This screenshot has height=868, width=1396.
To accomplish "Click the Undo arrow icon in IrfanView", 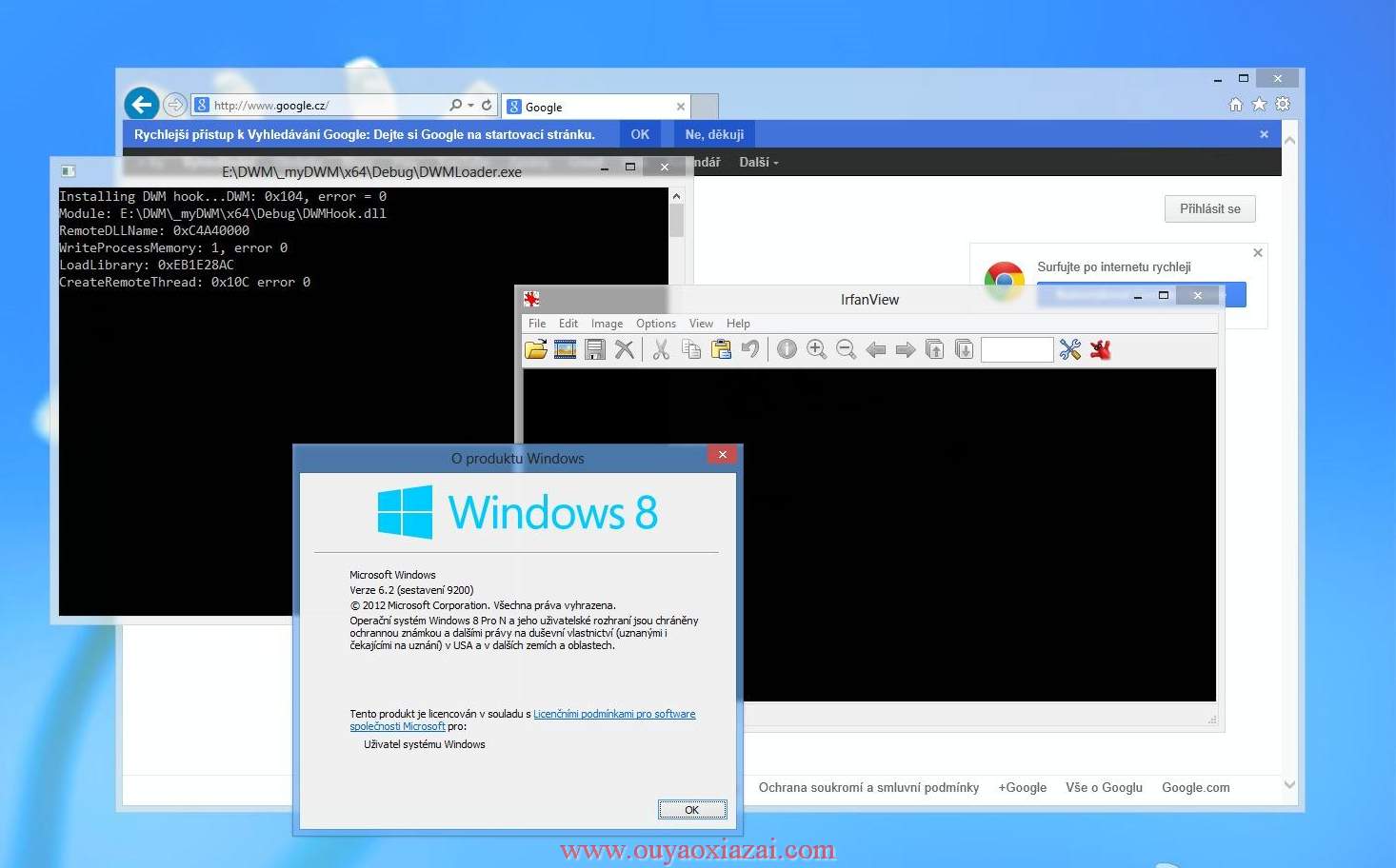I will click(750, 349).
